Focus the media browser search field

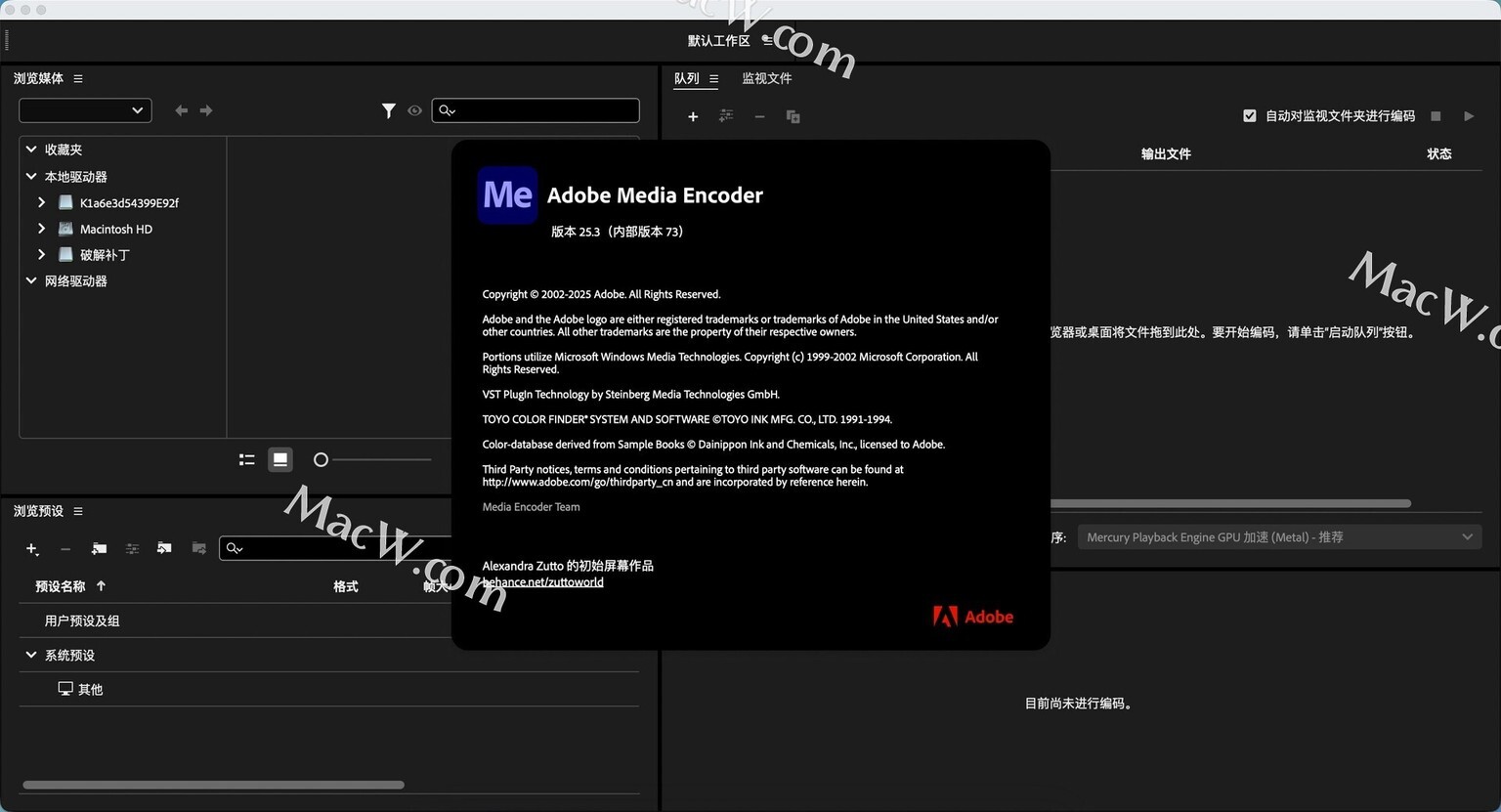point(536,110)
